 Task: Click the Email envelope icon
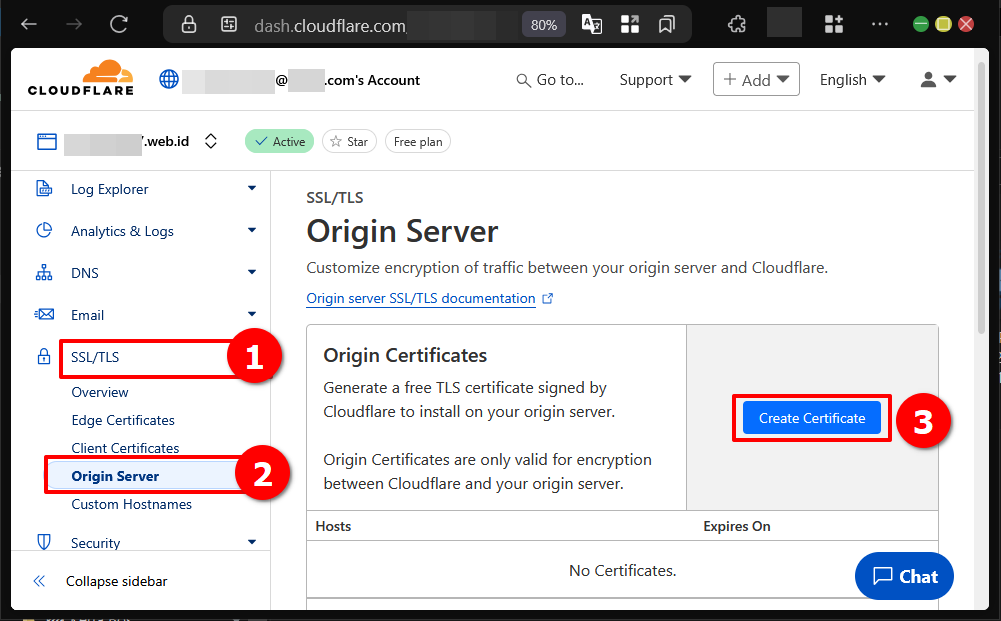point(44,314)
